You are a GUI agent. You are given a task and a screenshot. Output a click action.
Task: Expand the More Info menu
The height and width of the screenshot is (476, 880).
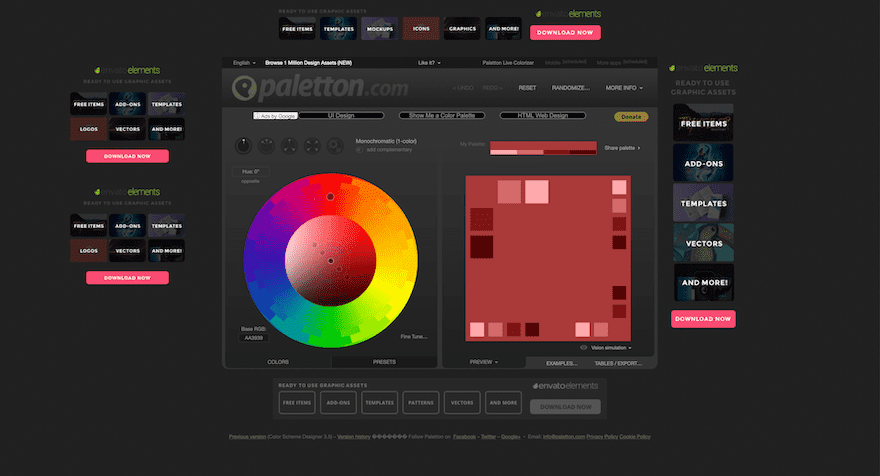624,88
